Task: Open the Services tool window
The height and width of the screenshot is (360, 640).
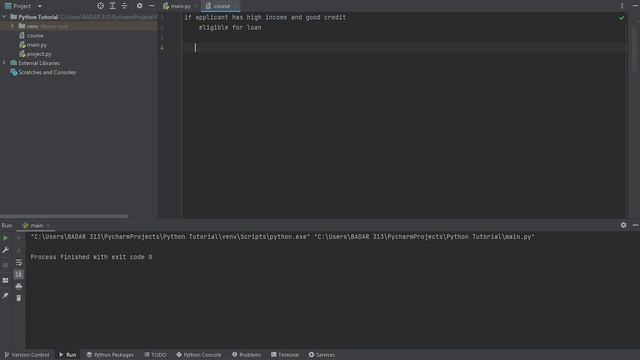Action: (322, 355)
